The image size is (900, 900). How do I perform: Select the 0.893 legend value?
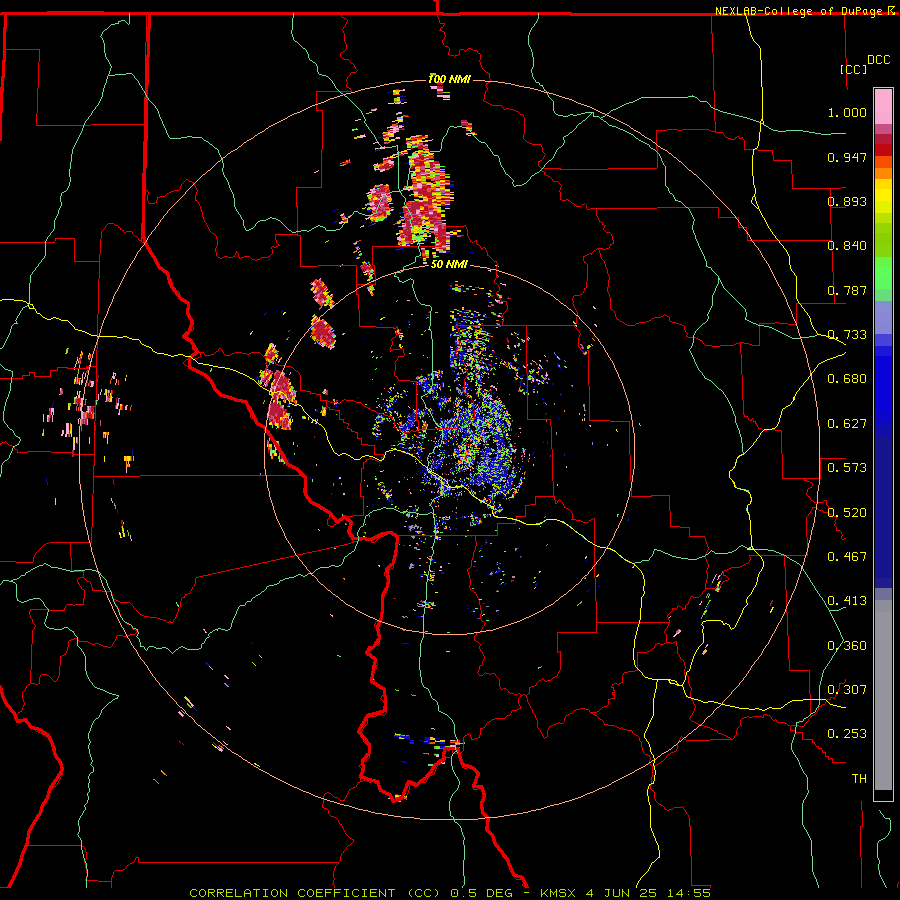click(x=847, y=201)
